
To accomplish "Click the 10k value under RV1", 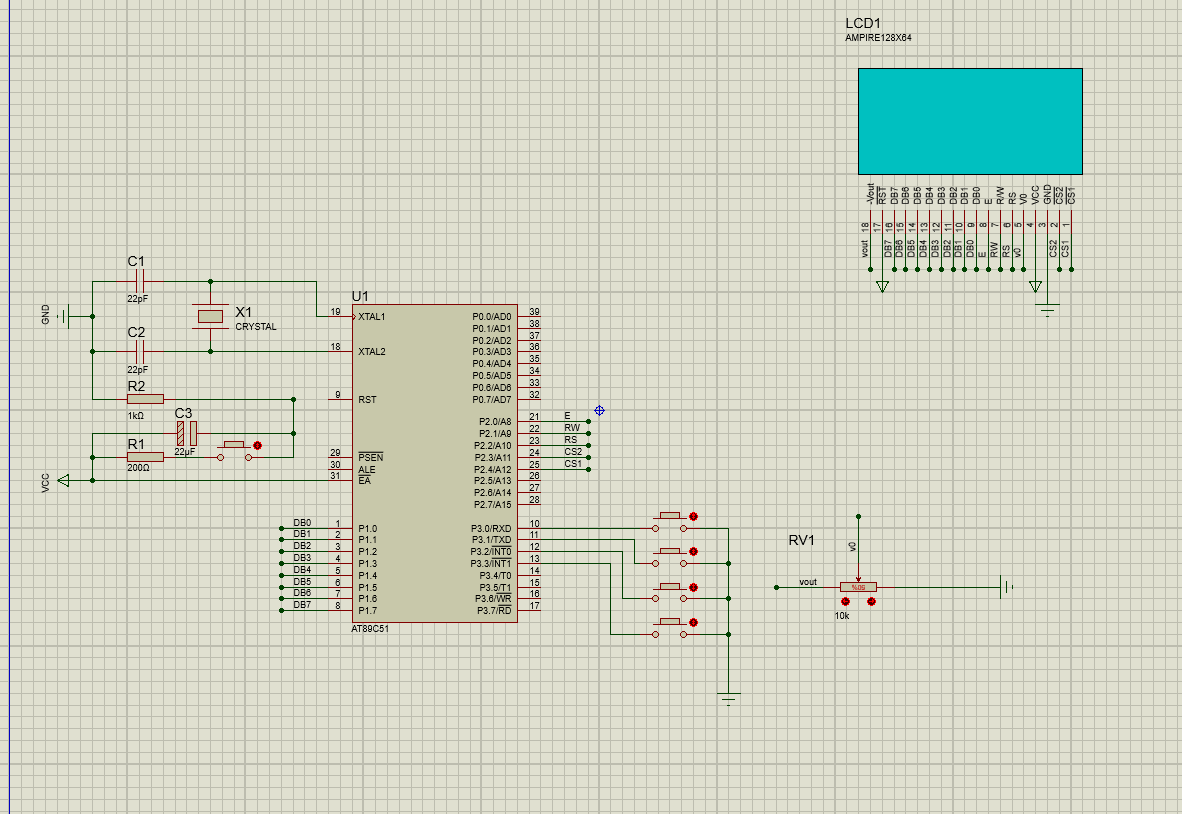I will coord(842,616).
